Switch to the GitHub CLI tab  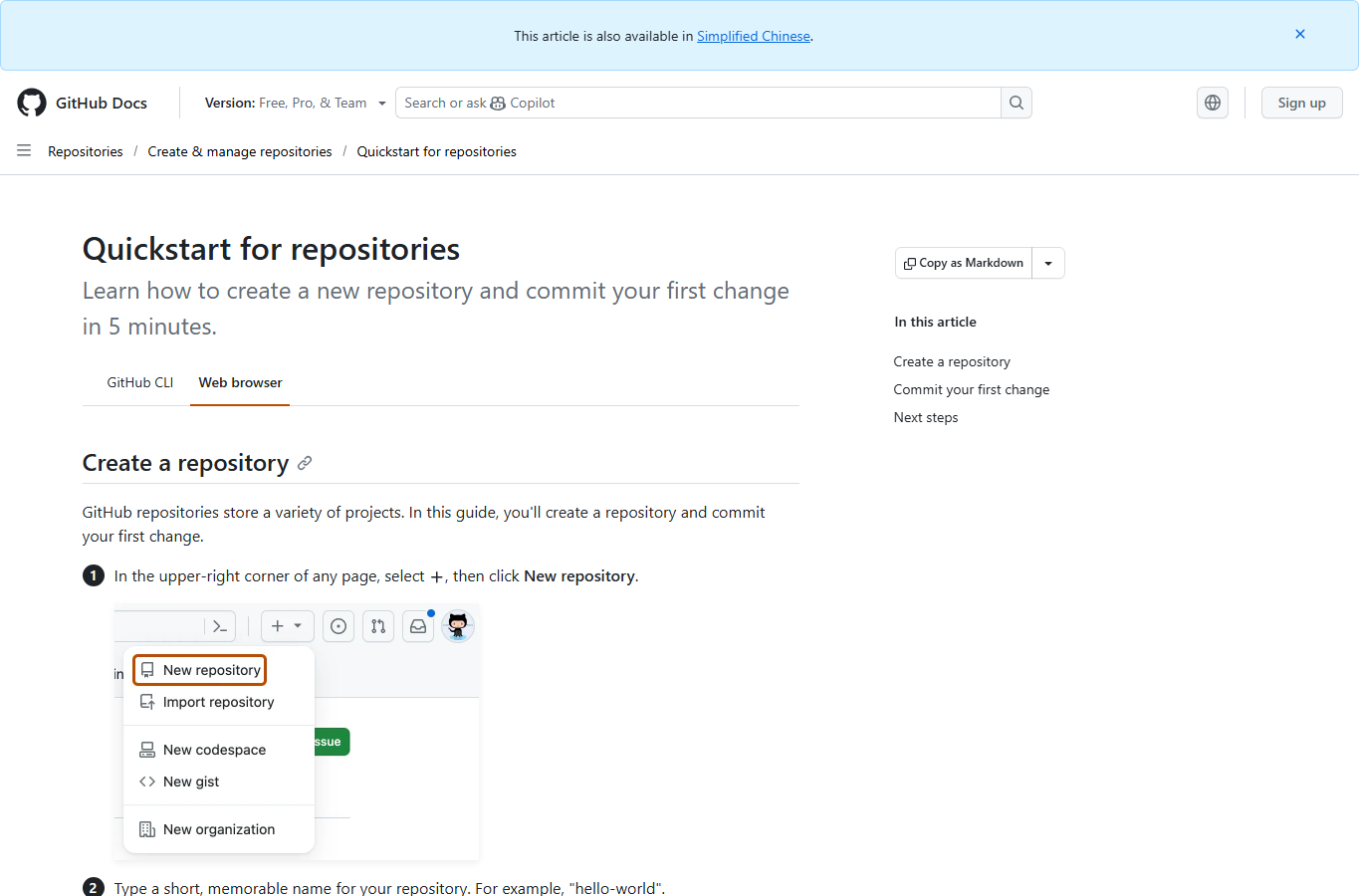pos(140,382)
